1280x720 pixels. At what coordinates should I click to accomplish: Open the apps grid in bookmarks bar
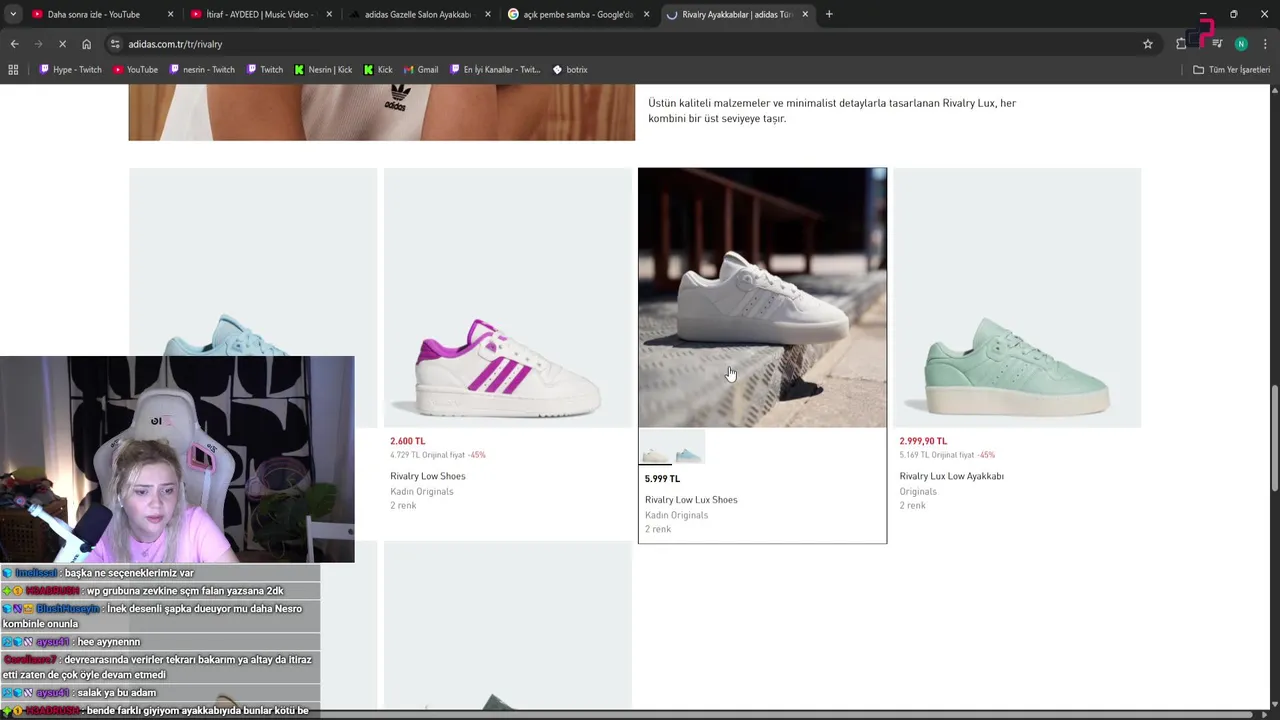point(13,70)
